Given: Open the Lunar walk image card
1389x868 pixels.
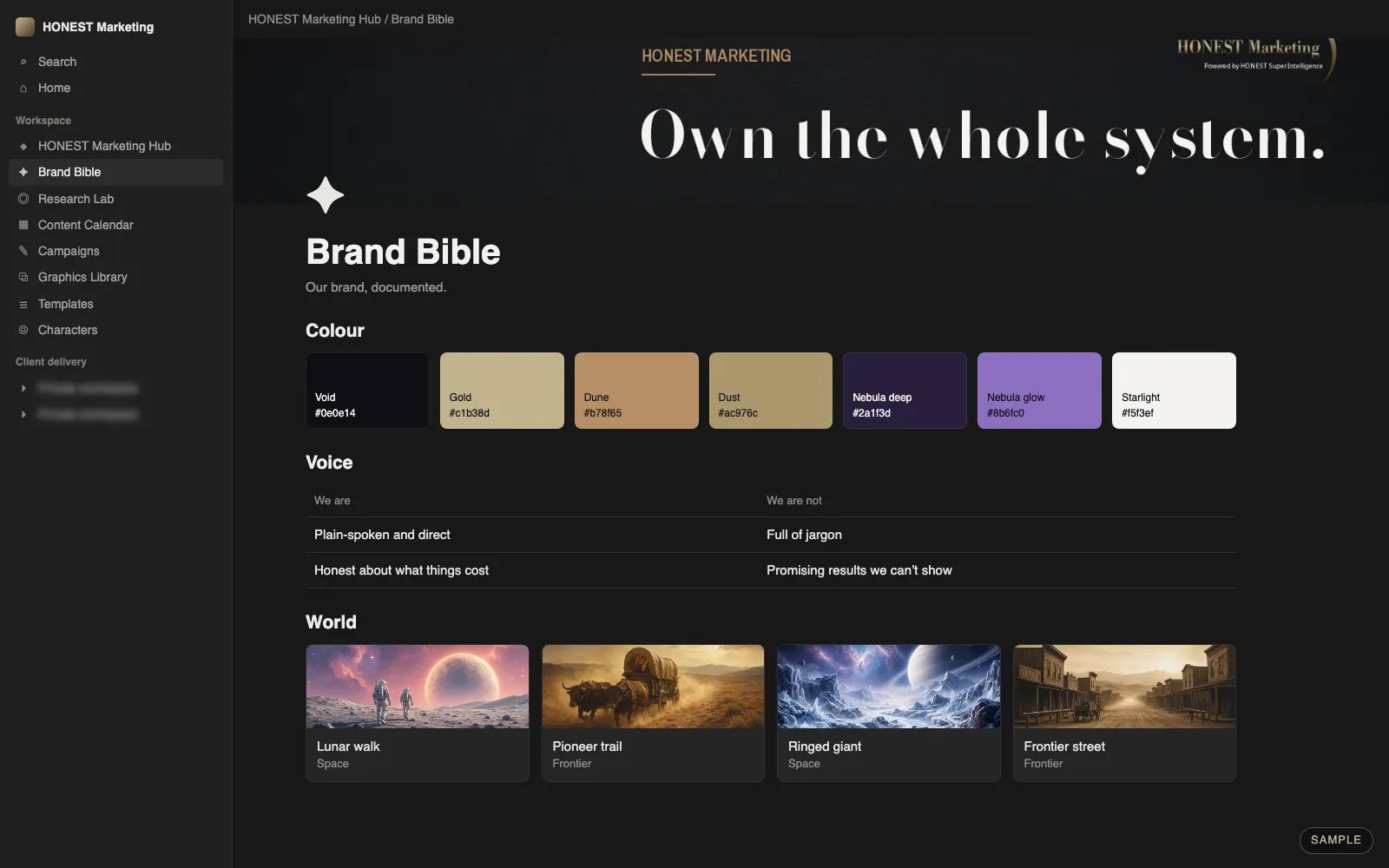Looking at the screenshot, I should pos(418,713).
